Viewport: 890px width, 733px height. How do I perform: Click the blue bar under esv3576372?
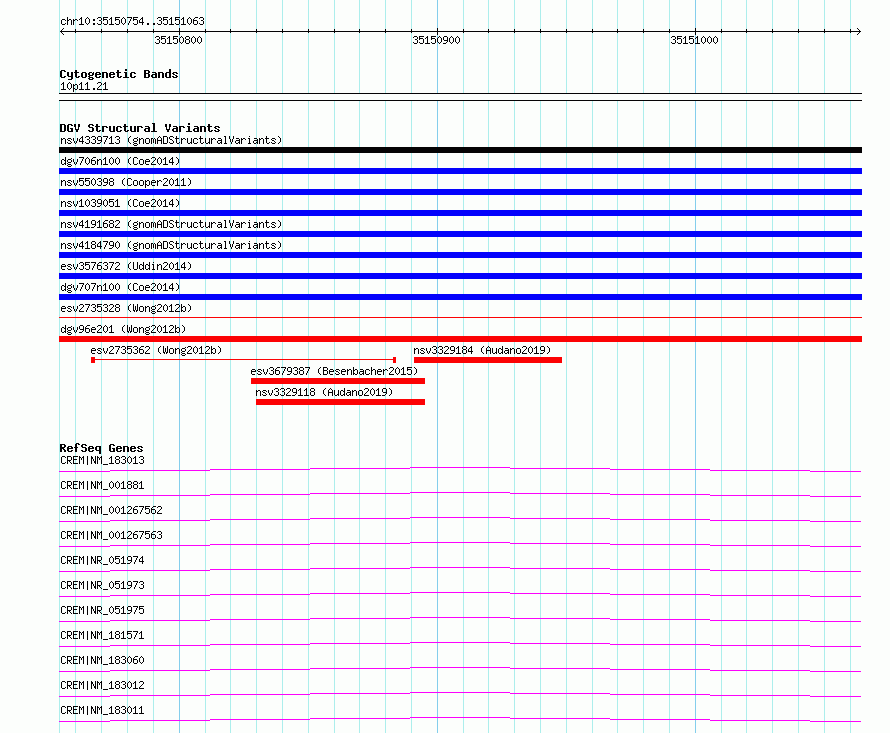460,276
